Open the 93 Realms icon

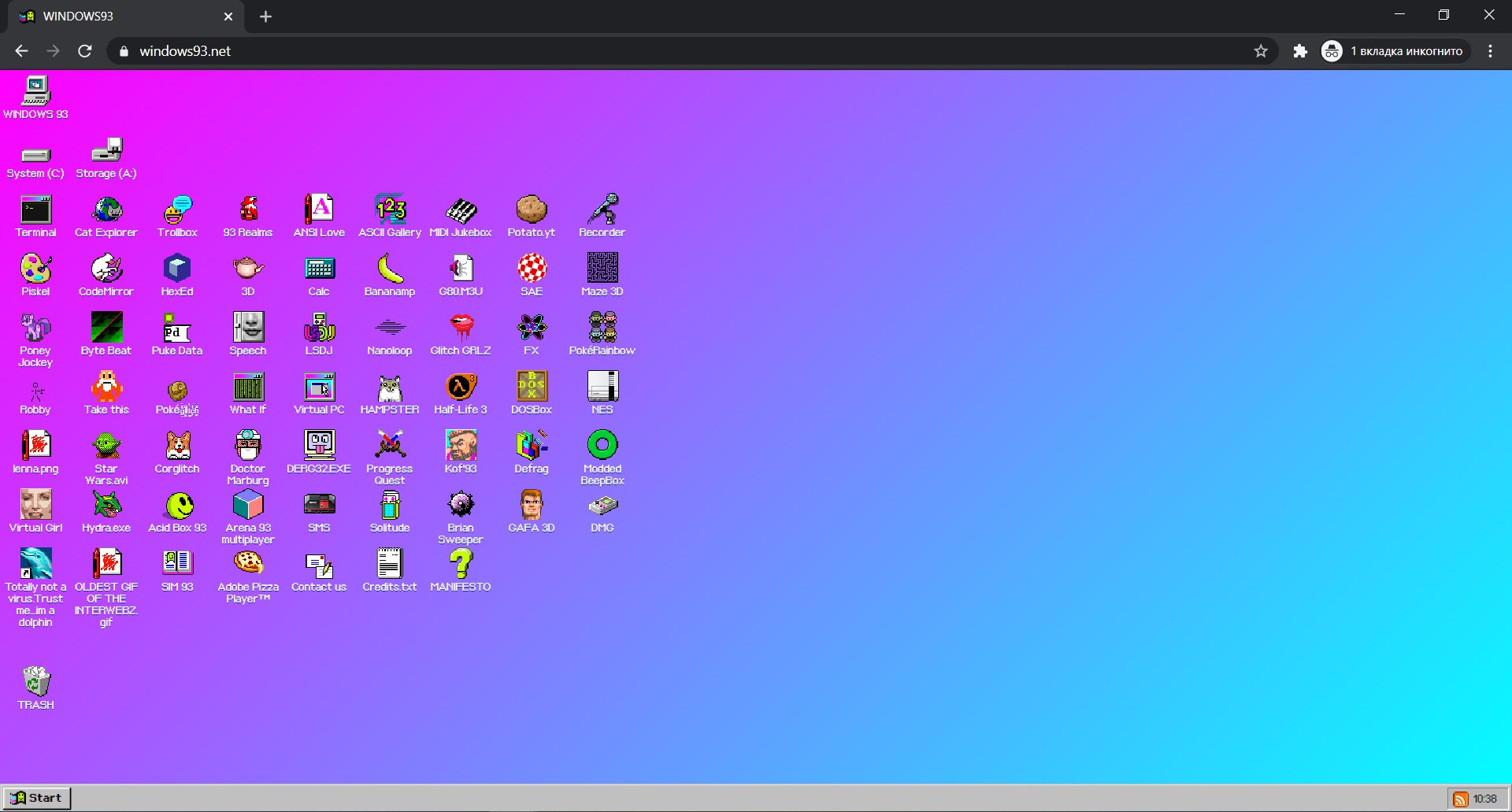248,216
